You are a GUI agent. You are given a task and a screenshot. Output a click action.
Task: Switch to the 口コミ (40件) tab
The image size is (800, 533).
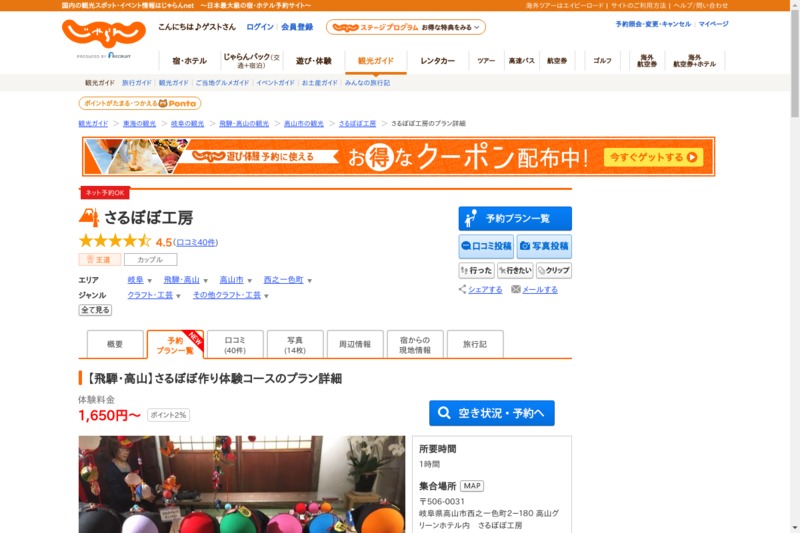pos(235,344)
